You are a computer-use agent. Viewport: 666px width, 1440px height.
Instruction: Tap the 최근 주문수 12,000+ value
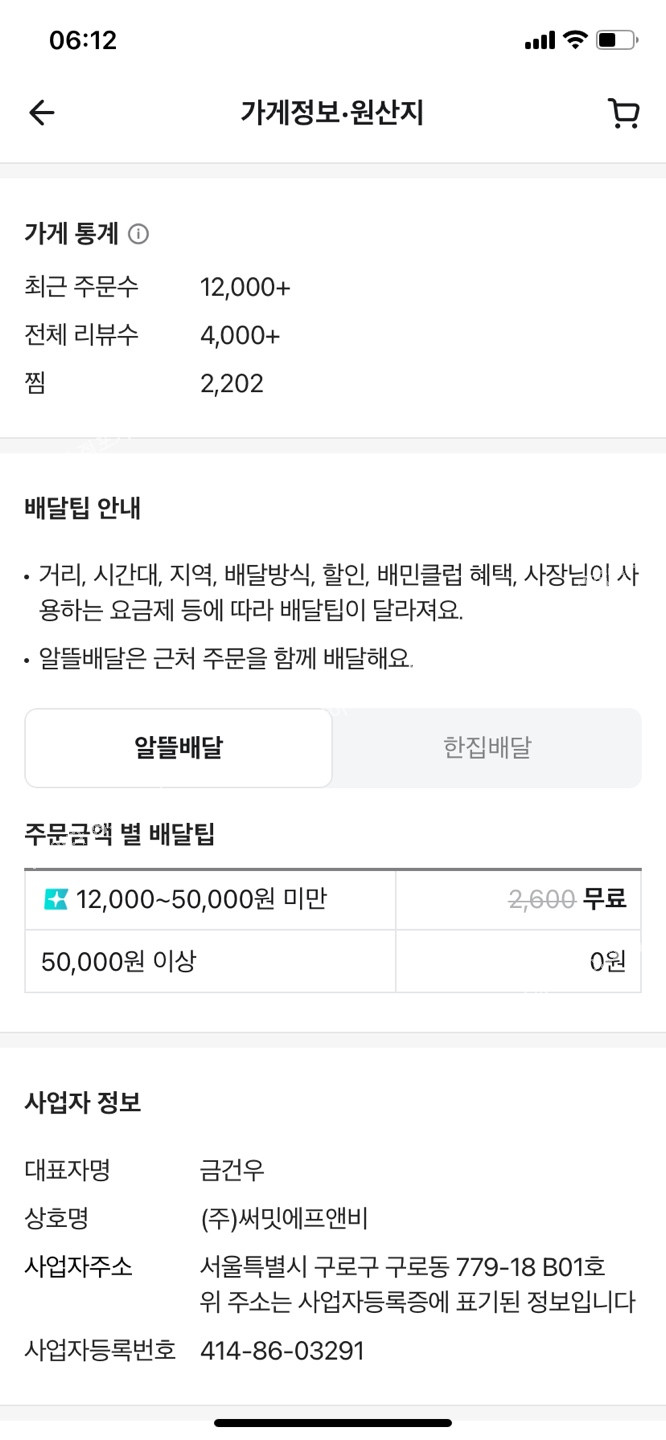245,288
